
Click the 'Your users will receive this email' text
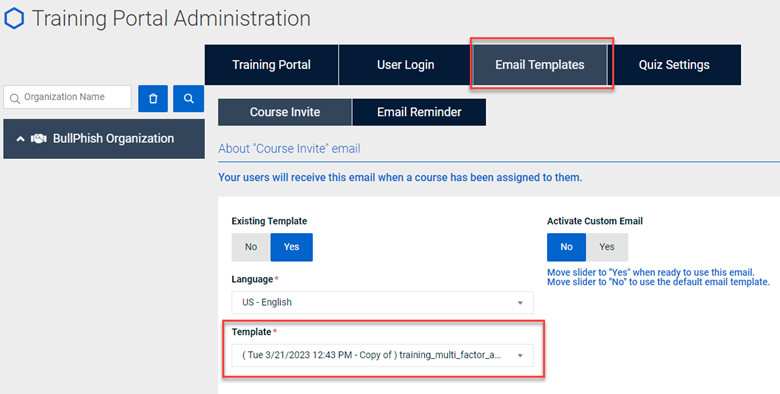pos(400,178)
